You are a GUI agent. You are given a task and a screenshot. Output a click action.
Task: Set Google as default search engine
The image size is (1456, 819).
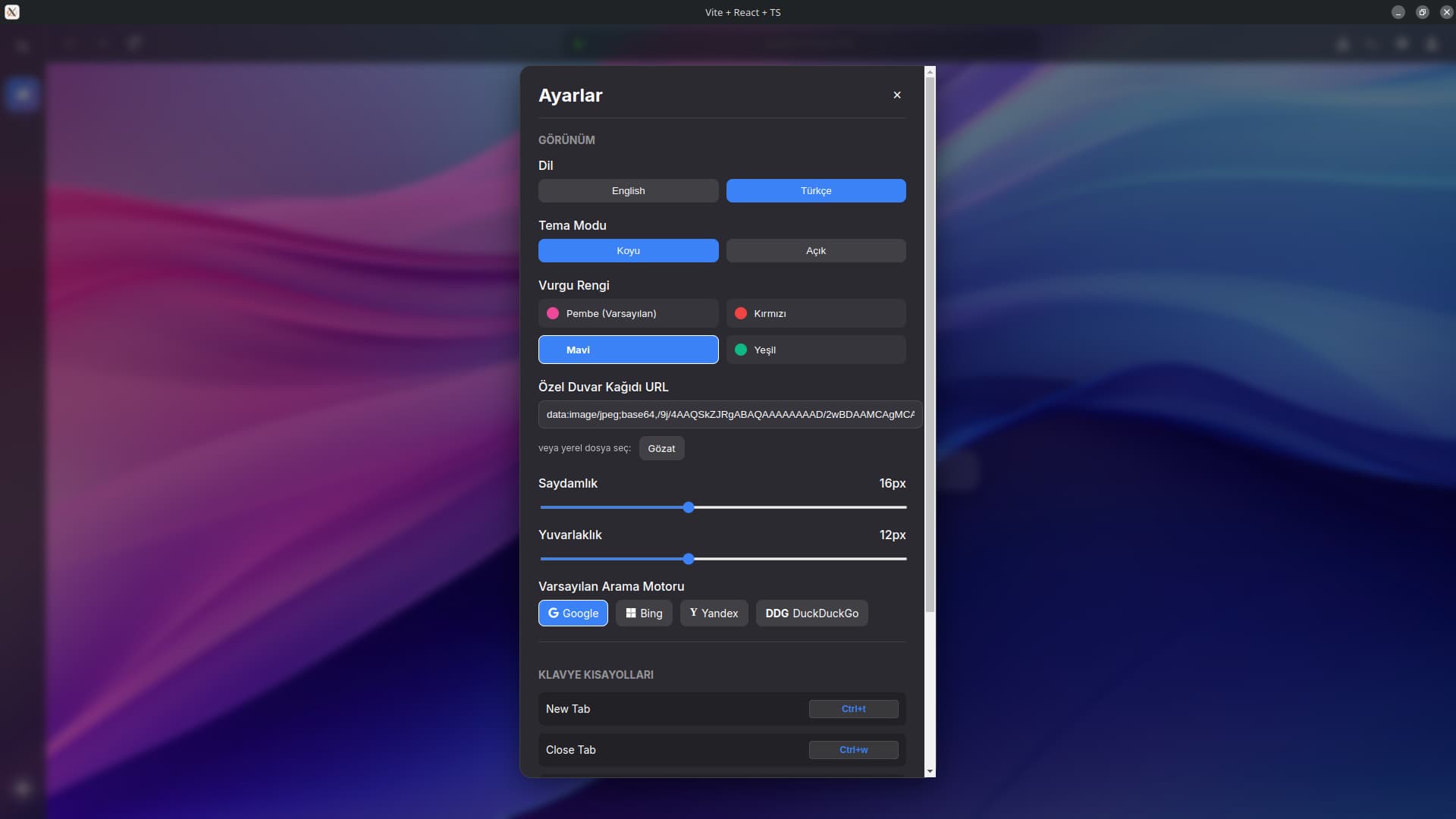click(573, 613)
